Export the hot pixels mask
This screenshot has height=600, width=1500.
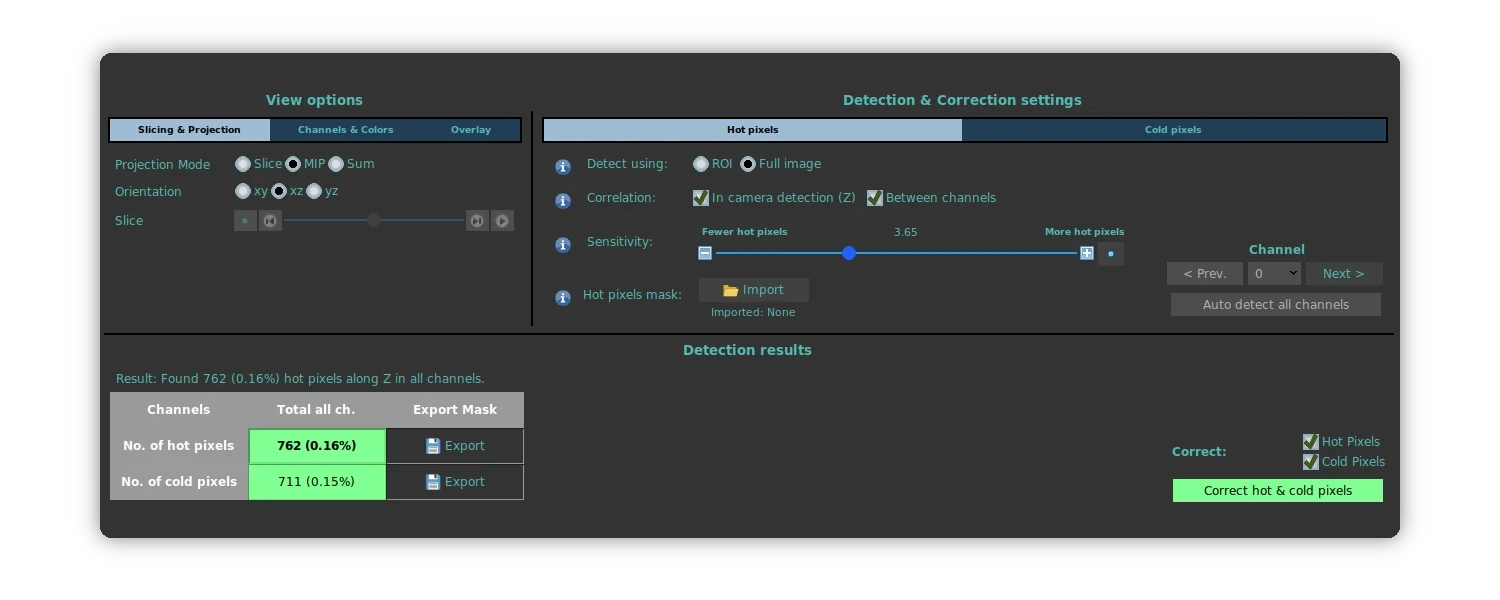455,446
